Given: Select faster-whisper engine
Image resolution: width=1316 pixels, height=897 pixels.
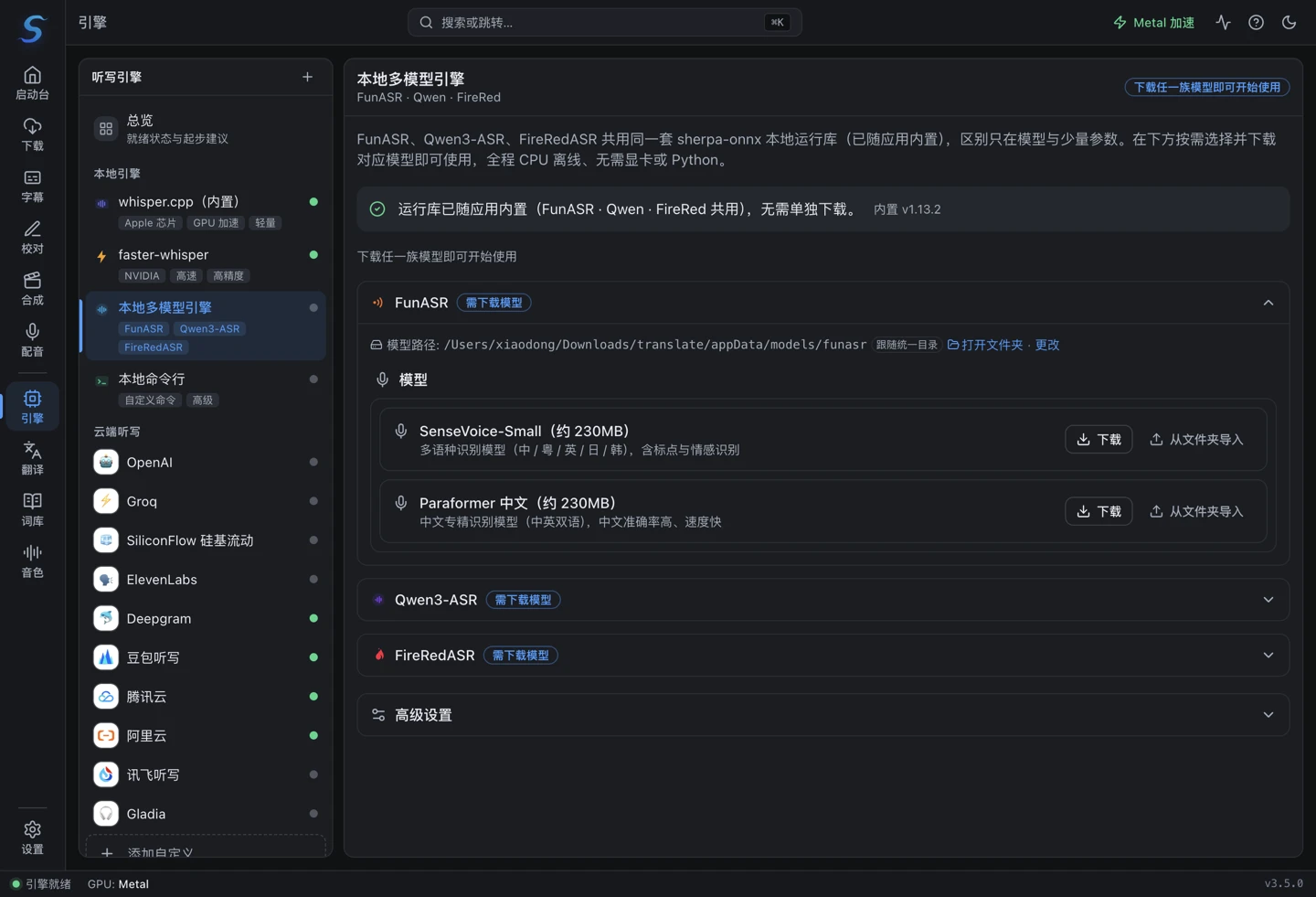Looking at the screenshot, I should pyautogui.click(x=206, y=264).
